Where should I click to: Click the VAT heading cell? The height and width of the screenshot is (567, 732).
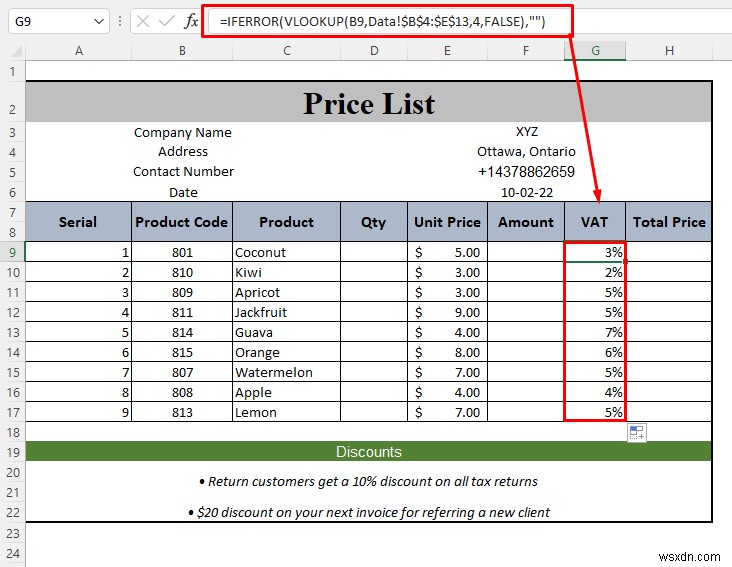[x=595, y=222]
